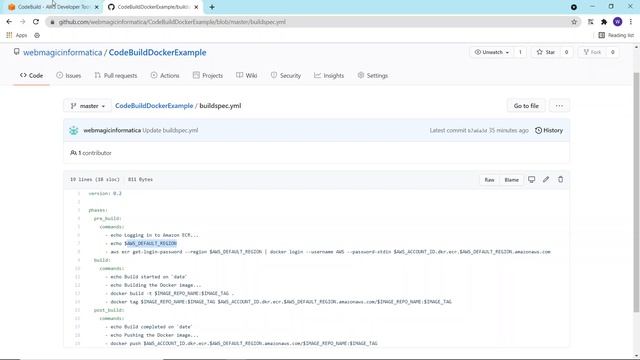The width and height of the screenshot is (640, 360).
Task: Edit file with the pencil icon
Action: (x=546, y=179)
